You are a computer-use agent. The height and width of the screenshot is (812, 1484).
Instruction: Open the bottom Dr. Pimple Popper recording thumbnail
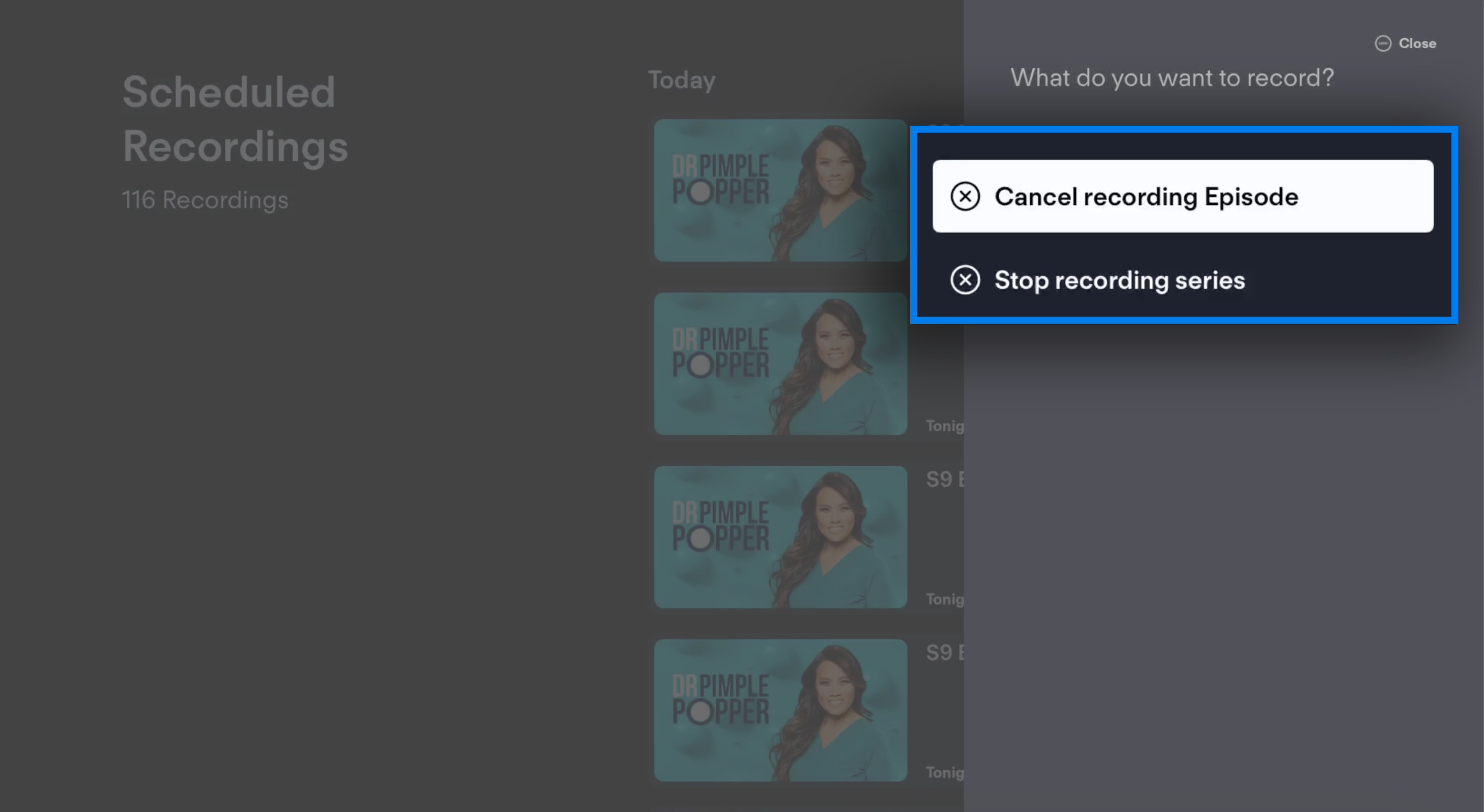[780, 711]
